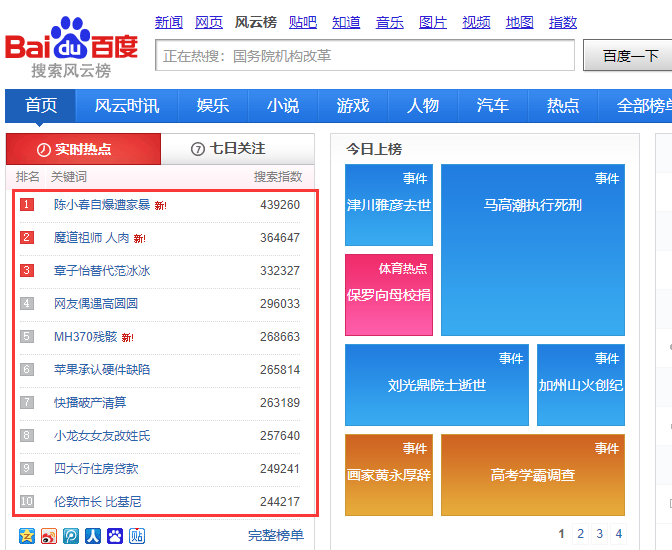Viewport: 672px width, 550px height.
Task: Click the search input field
Action: pos(365,56)
